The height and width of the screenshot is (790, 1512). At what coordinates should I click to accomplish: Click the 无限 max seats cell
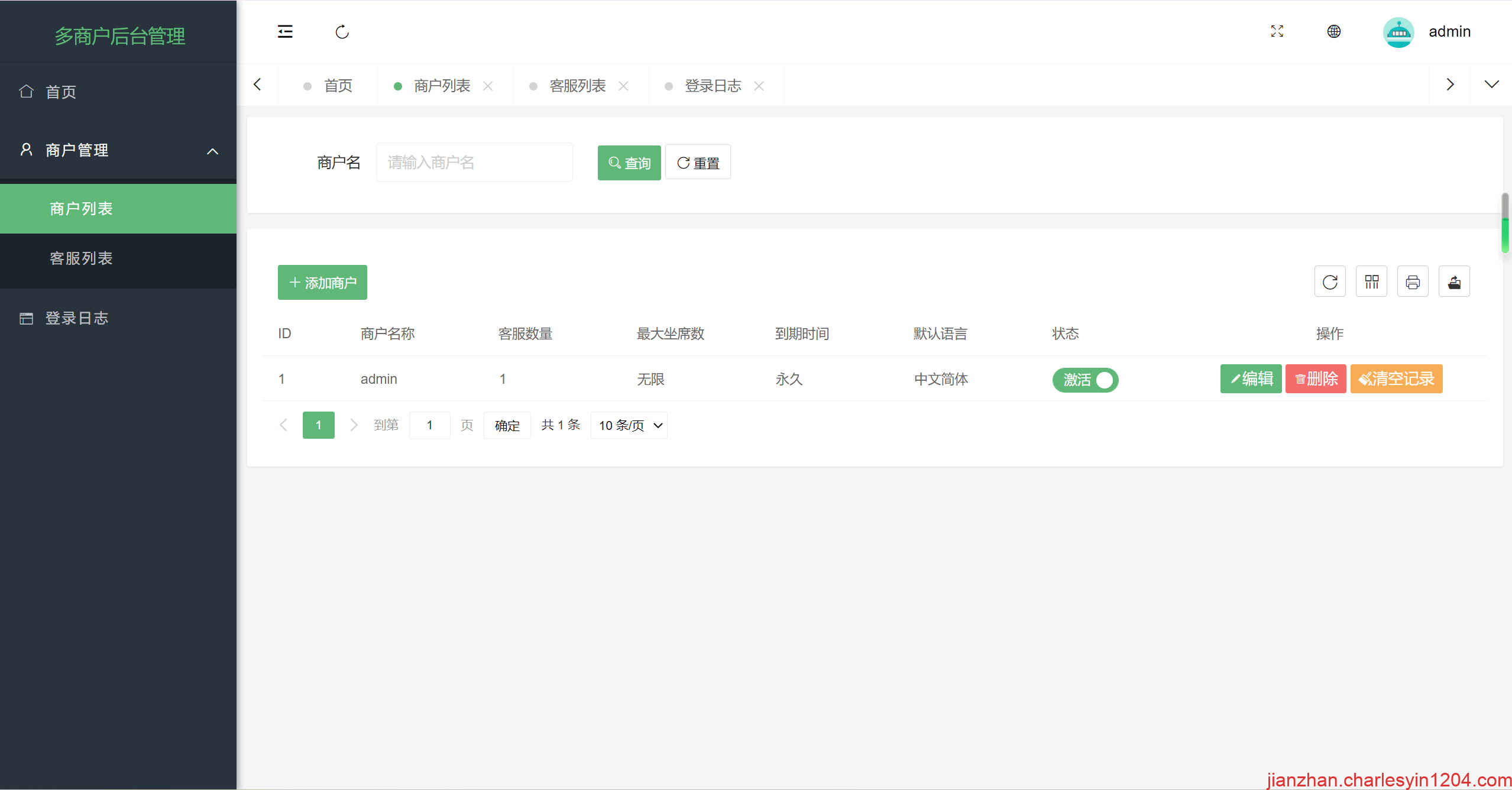tap(651, 379)
